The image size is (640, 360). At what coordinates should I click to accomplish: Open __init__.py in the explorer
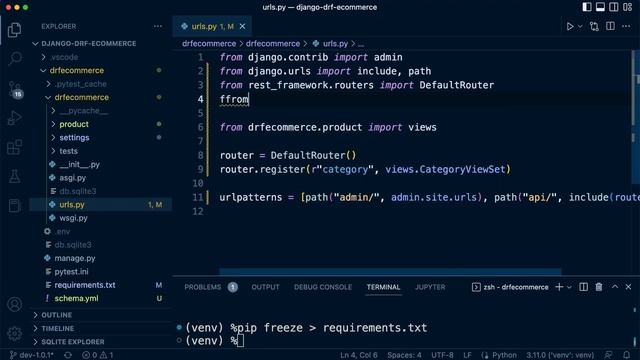click(x=79, y=164)
